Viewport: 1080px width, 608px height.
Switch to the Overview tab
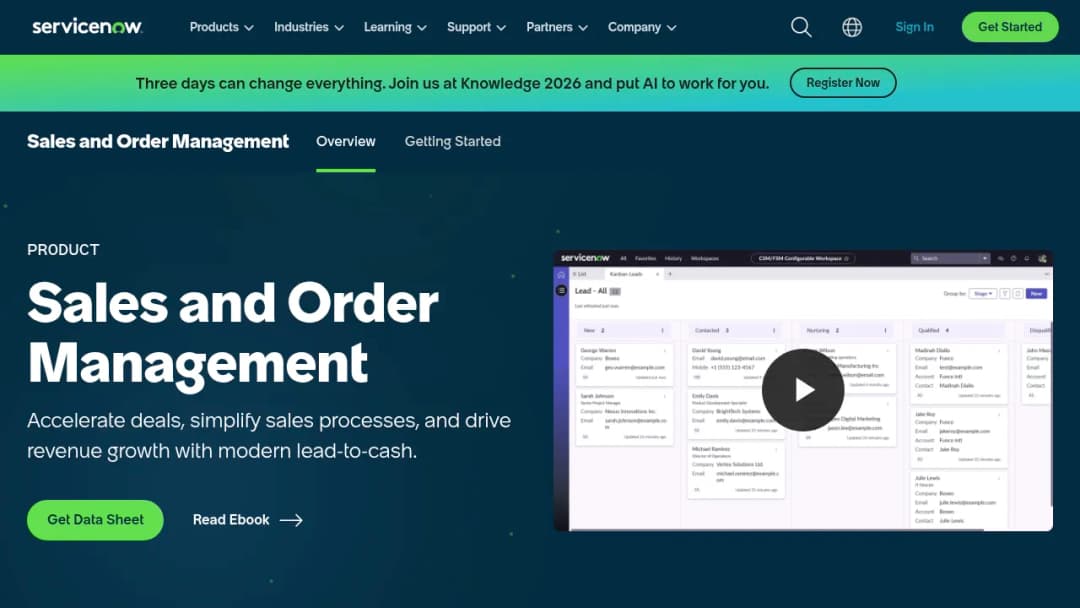pos(346,141)
